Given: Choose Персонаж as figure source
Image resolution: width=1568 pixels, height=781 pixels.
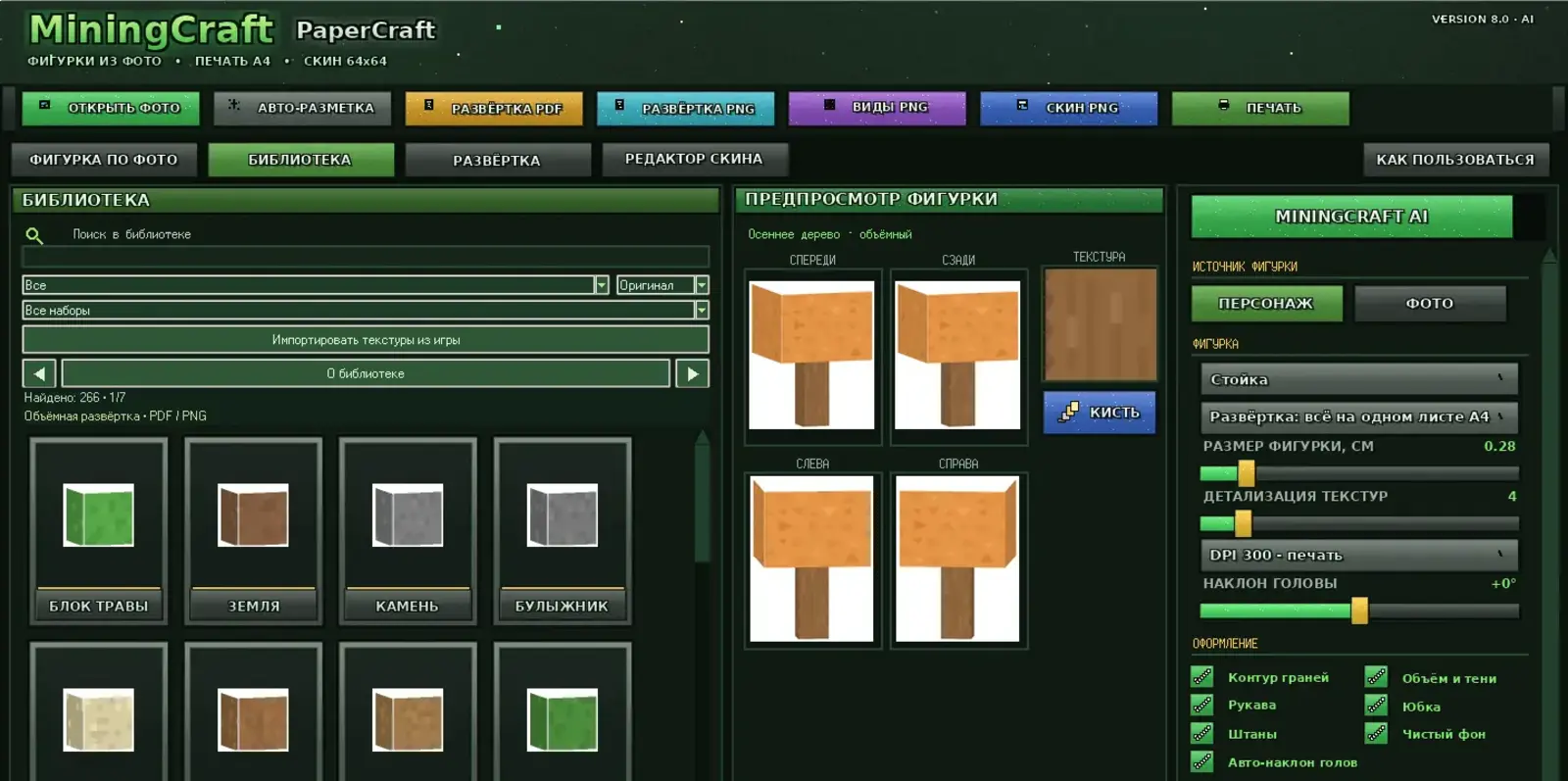Looking at the screenshot, I should pyautogui.click(x=1266, y=304).
